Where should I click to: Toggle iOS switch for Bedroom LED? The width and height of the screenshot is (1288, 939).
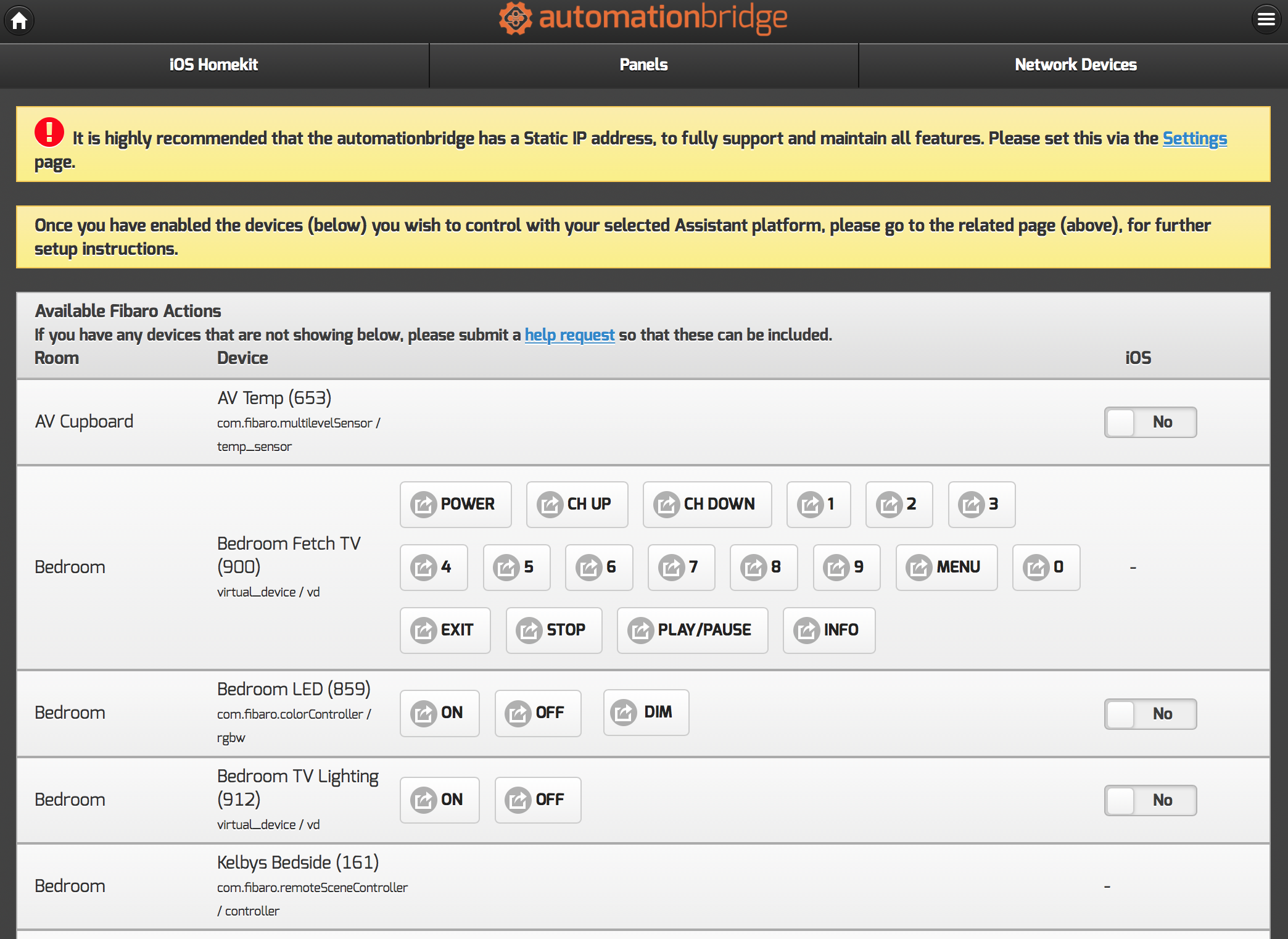pos(1150,714)
